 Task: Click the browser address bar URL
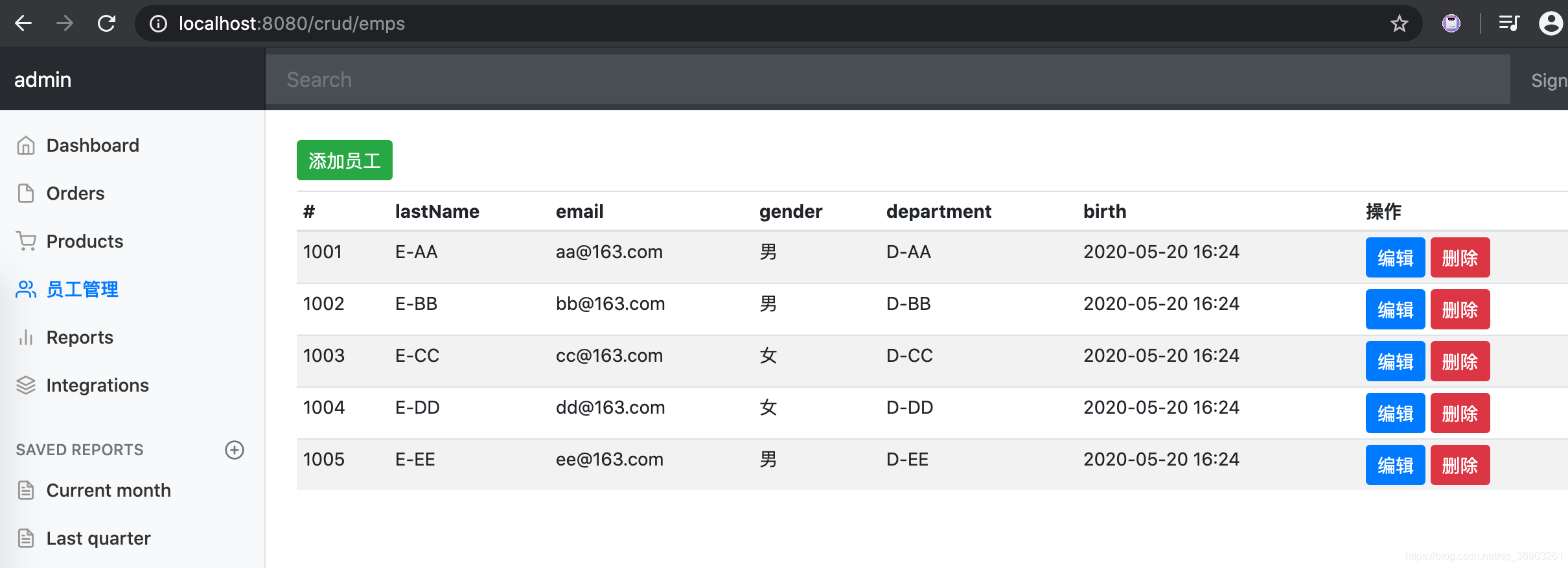tap(292, 23)
